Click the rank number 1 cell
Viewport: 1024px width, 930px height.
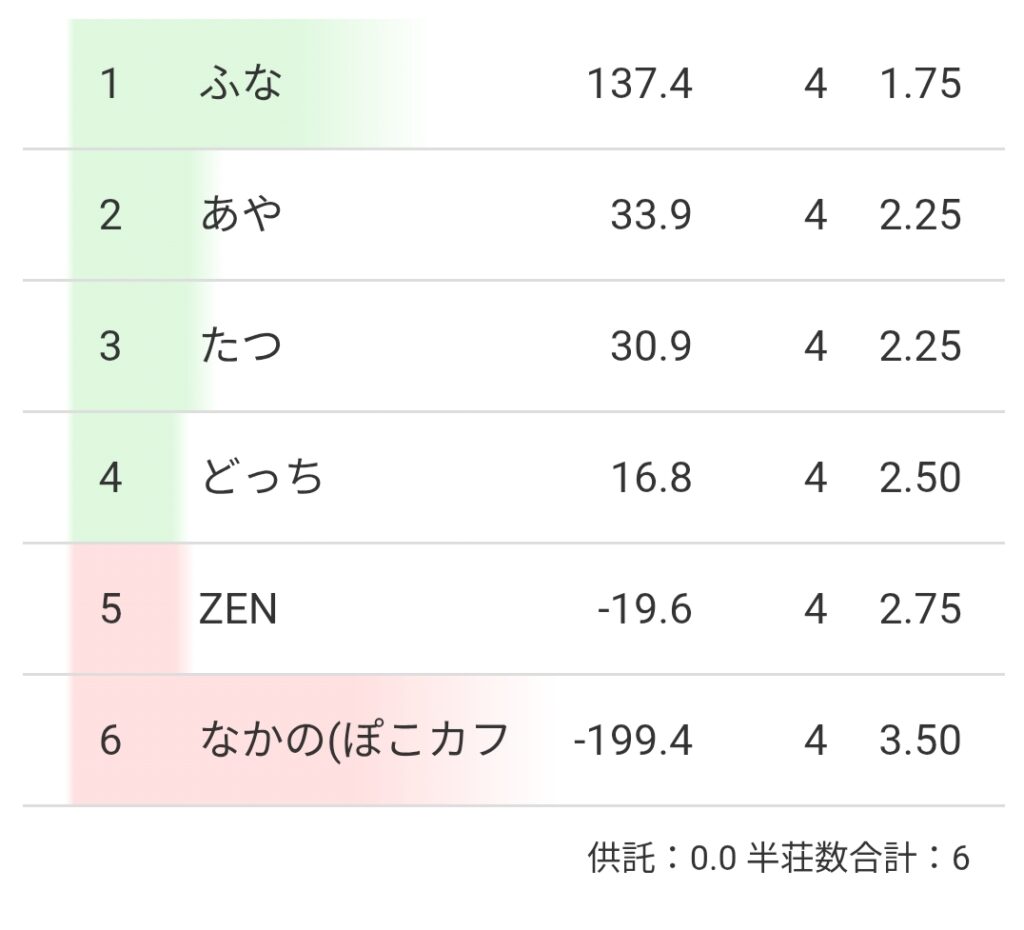coord(110,84)
